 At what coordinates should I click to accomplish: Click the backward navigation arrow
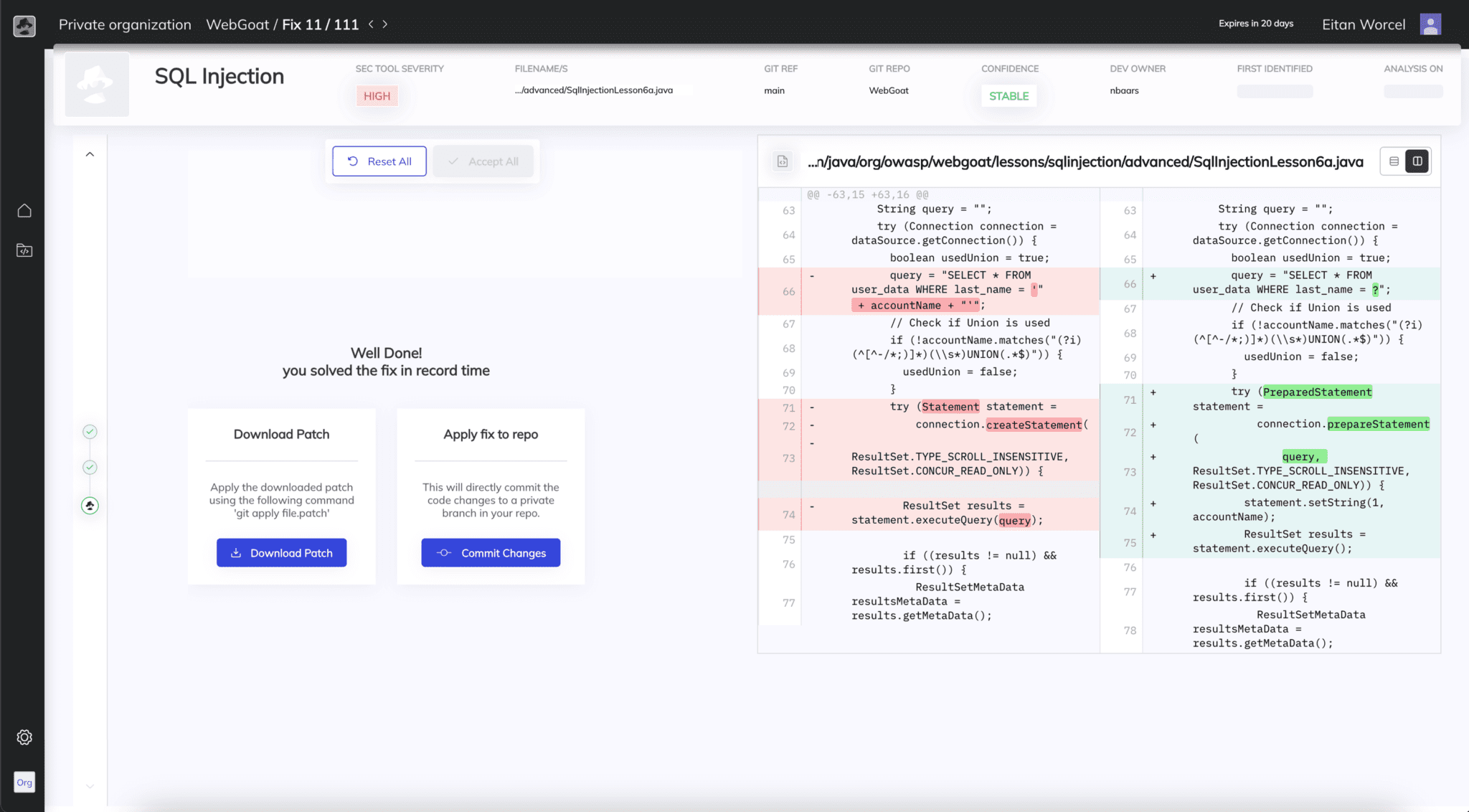click(371, 24)
